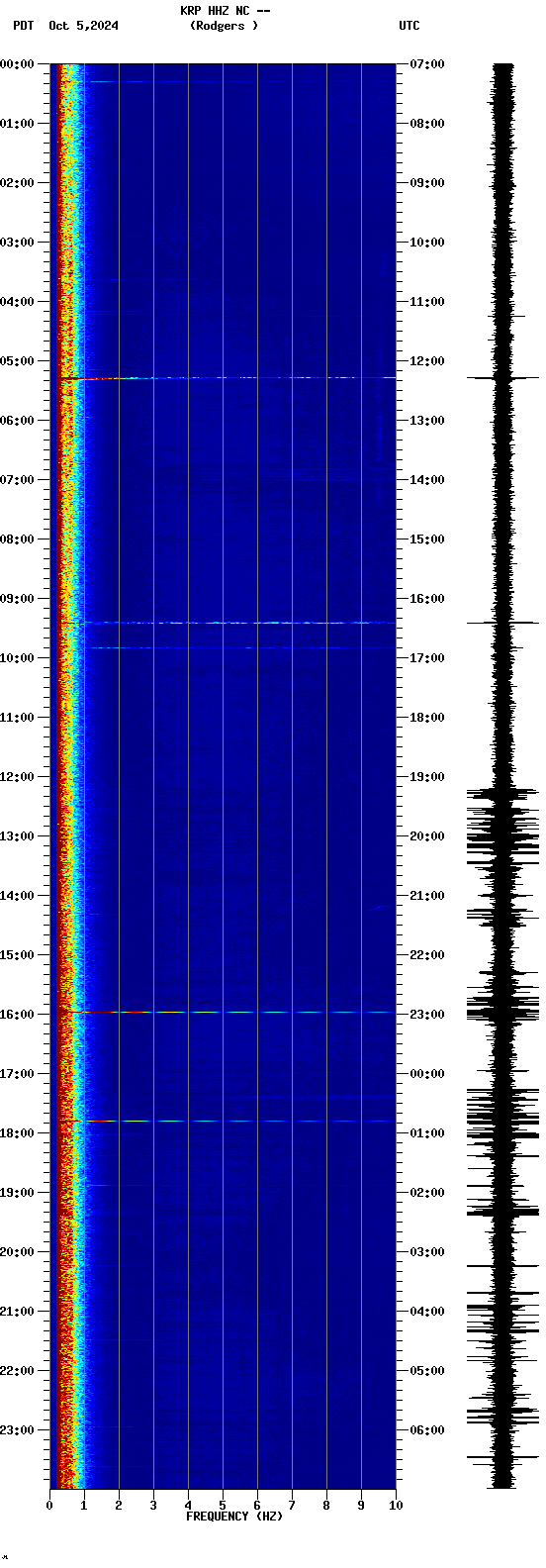Click the 'Oct 5,2024' date label
This screenshot has width=546, height=1568.
(x=83, y=26)
